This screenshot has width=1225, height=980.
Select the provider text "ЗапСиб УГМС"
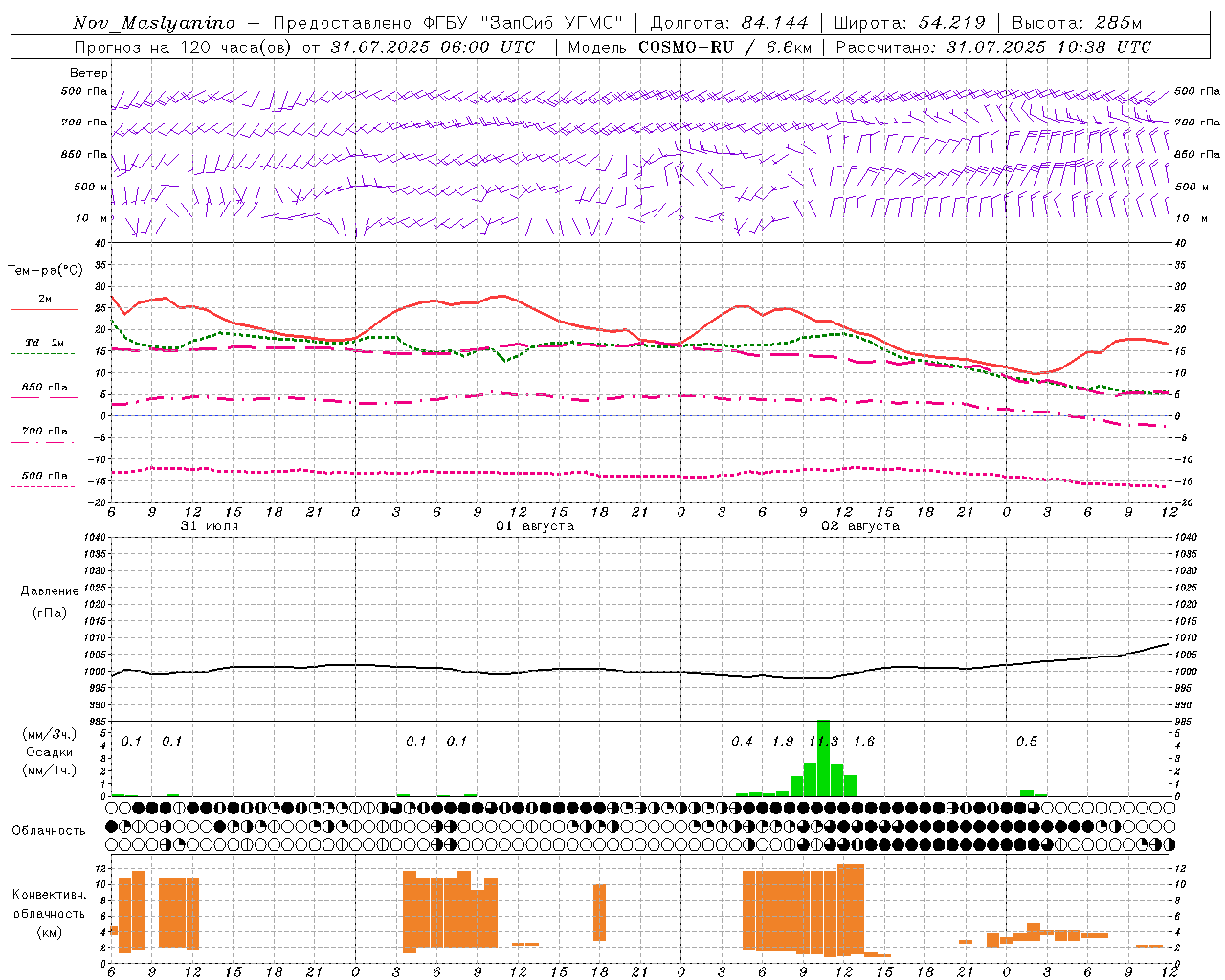(553, 23)
